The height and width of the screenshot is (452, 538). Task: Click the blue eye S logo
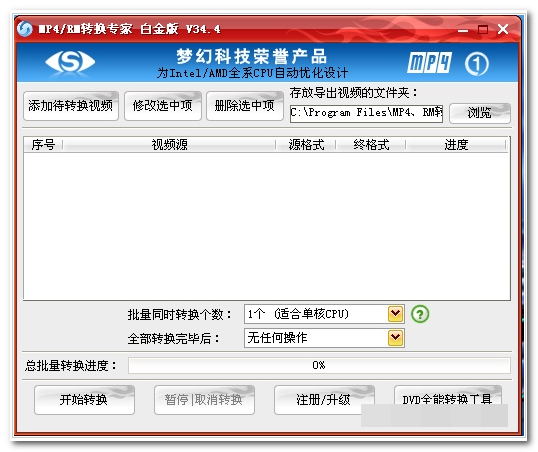point(70,61)
